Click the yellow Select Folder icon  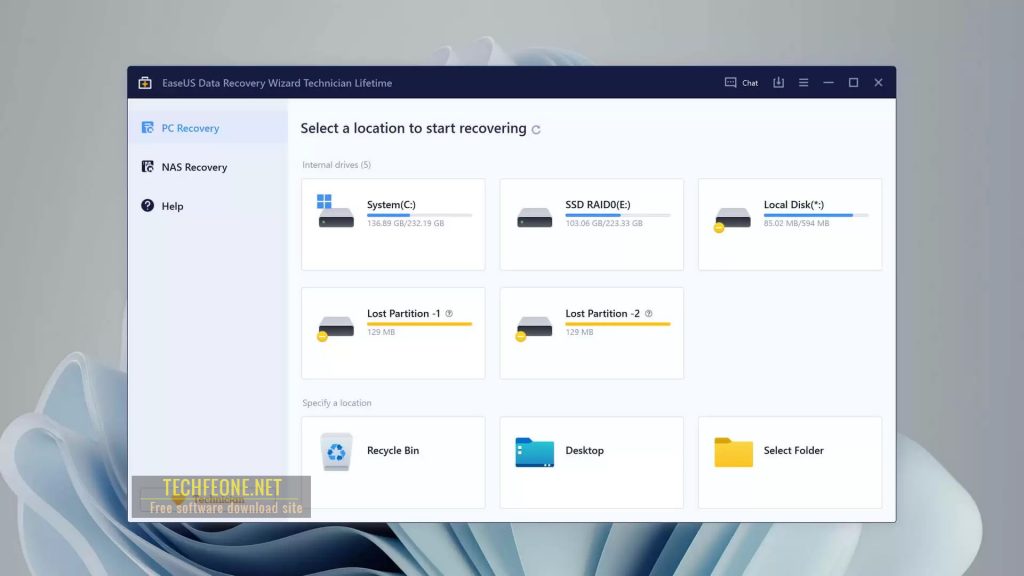[733, 452]
